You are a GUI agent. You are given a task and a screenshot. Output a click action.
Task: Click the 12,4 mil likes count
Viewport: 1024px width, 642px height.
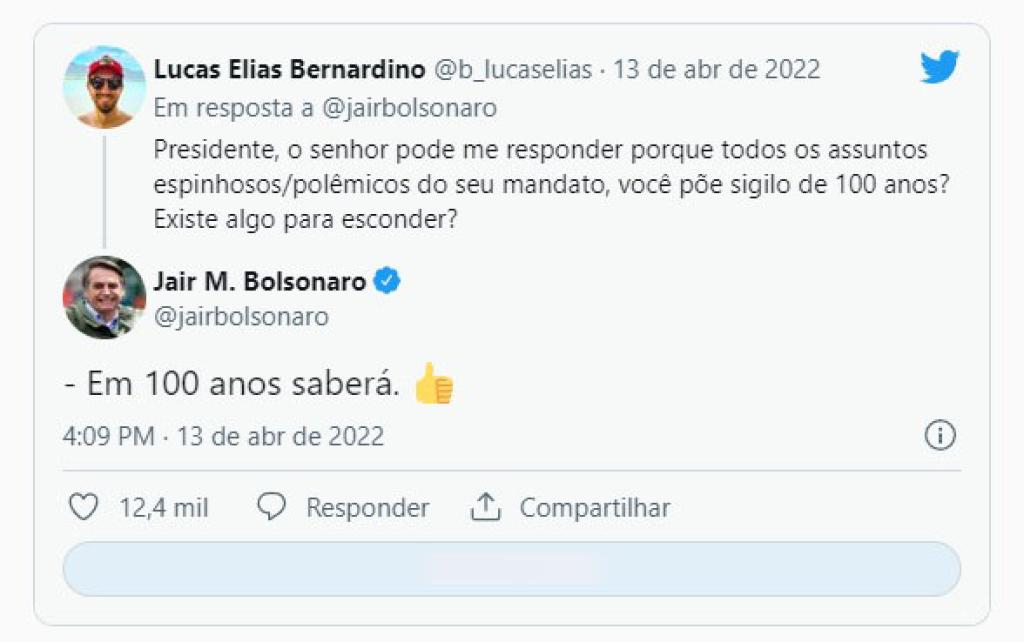(164, 508)
